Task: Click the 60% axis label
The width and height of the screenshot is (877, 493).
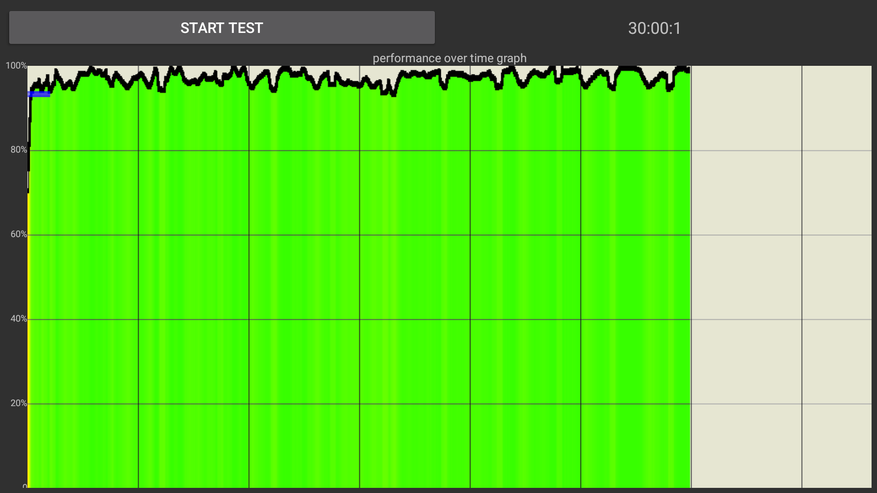Action: coord(18,234)
